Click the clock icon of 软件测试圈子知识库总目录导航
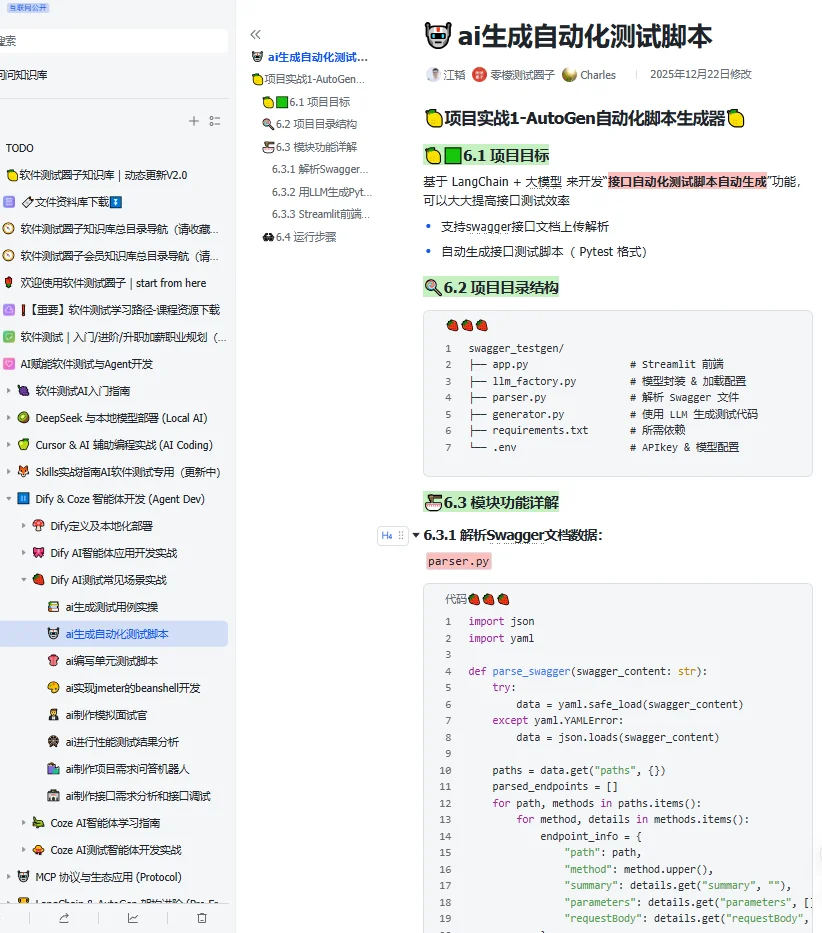Screen dimensions: 822x933 [9, 228]
